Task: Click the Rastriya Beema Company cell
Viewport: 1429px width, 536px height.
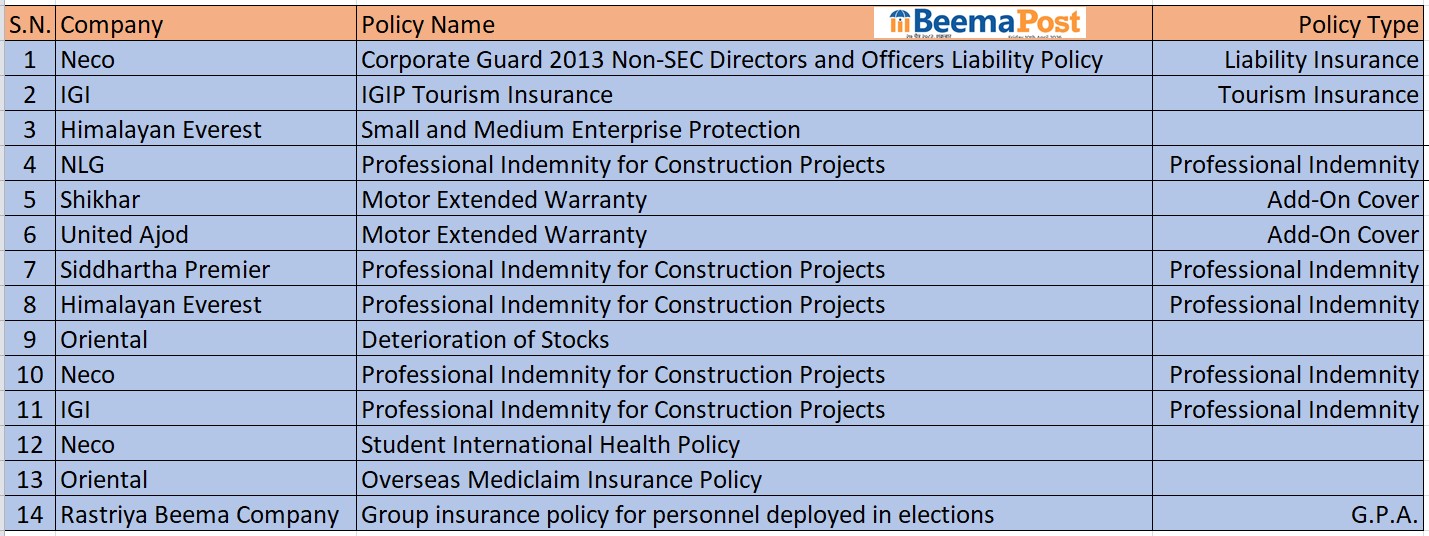Action: tap(200, 515)
